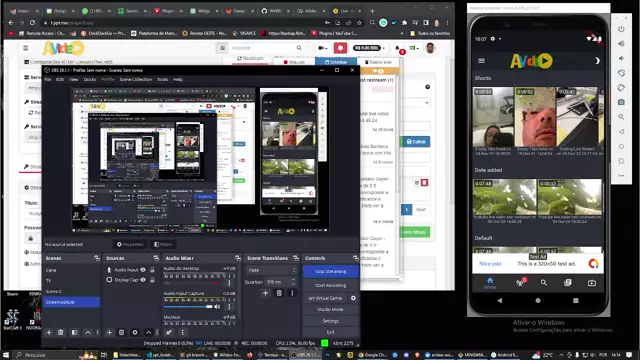640x360 pixels.
Task: Mute Audio Input Capture speaker icon
Action: (x=218, y=306)
